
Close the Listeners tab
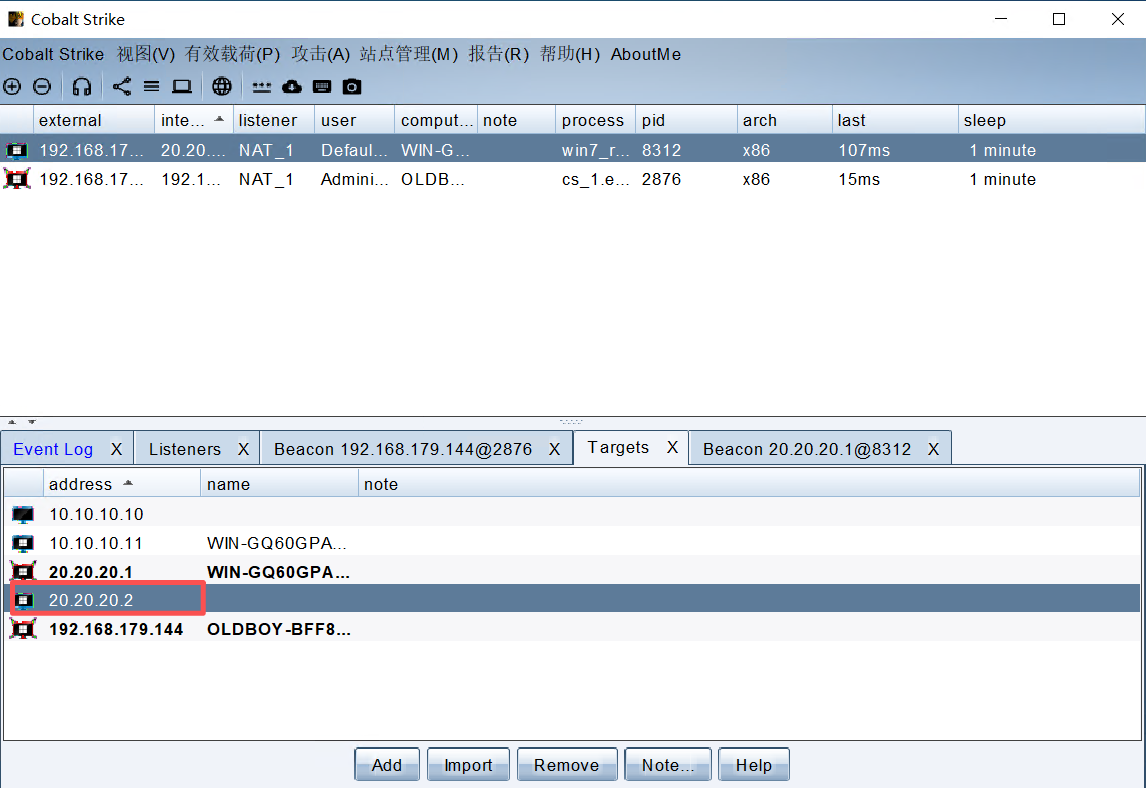click(x=243, y=449)
